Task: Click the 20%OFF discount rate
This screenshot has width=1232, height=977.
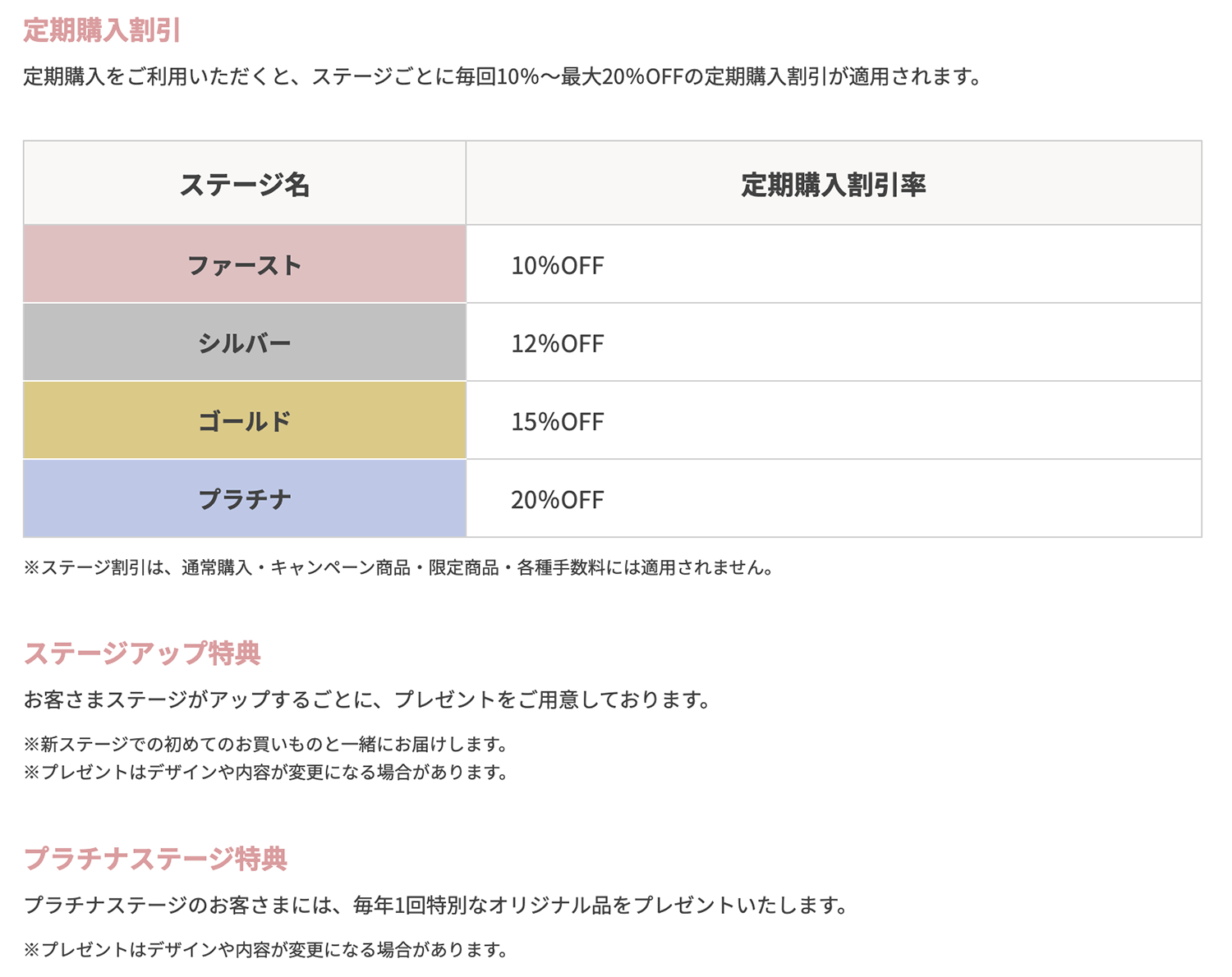Action: pos(558,499)
